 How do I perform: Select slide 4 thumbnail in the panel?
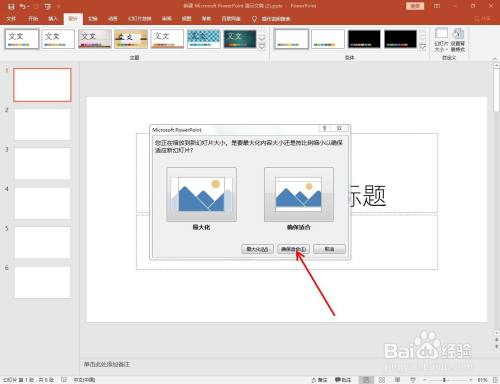pos(42,203)
